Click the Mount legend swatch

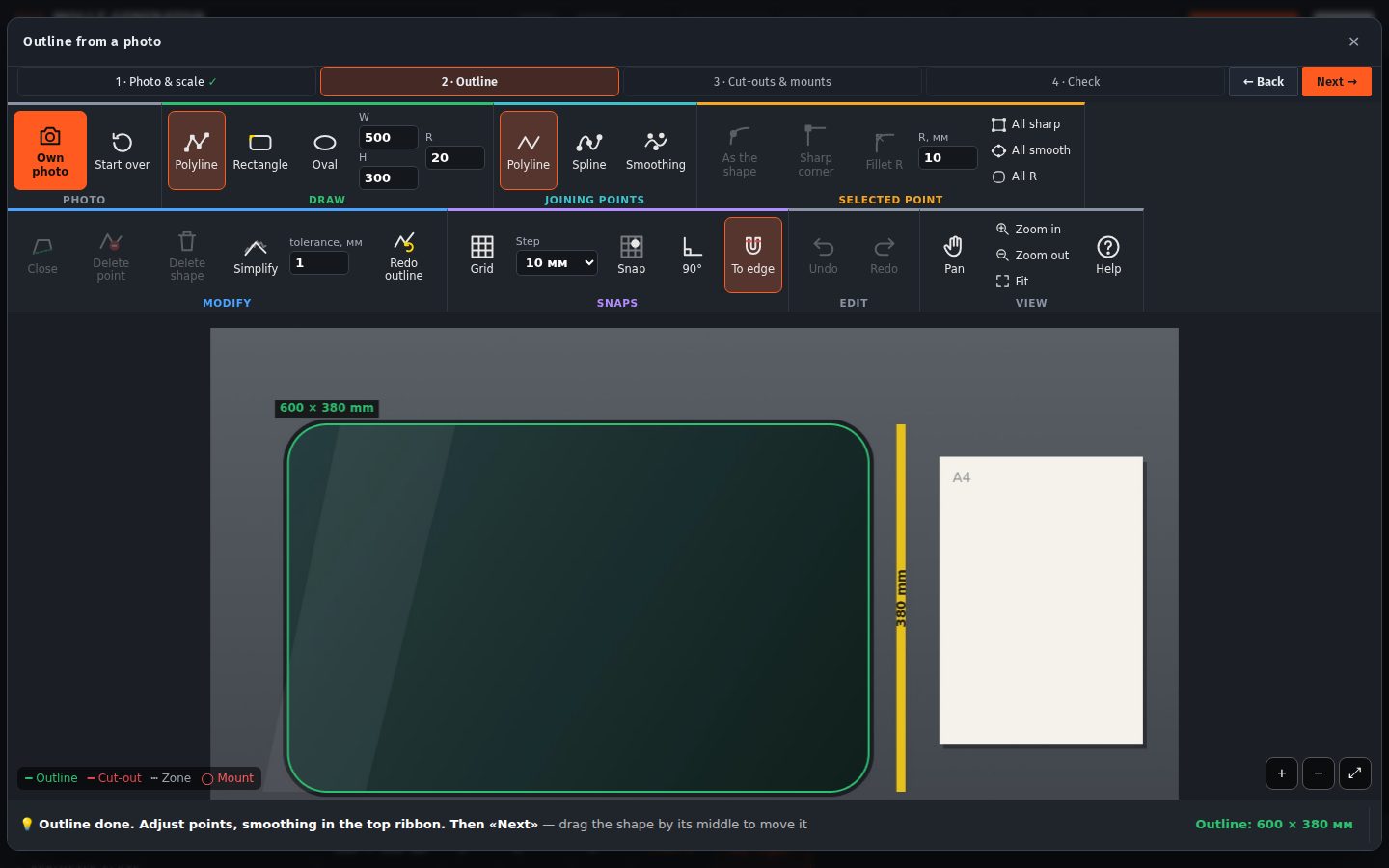pos(207,779)
